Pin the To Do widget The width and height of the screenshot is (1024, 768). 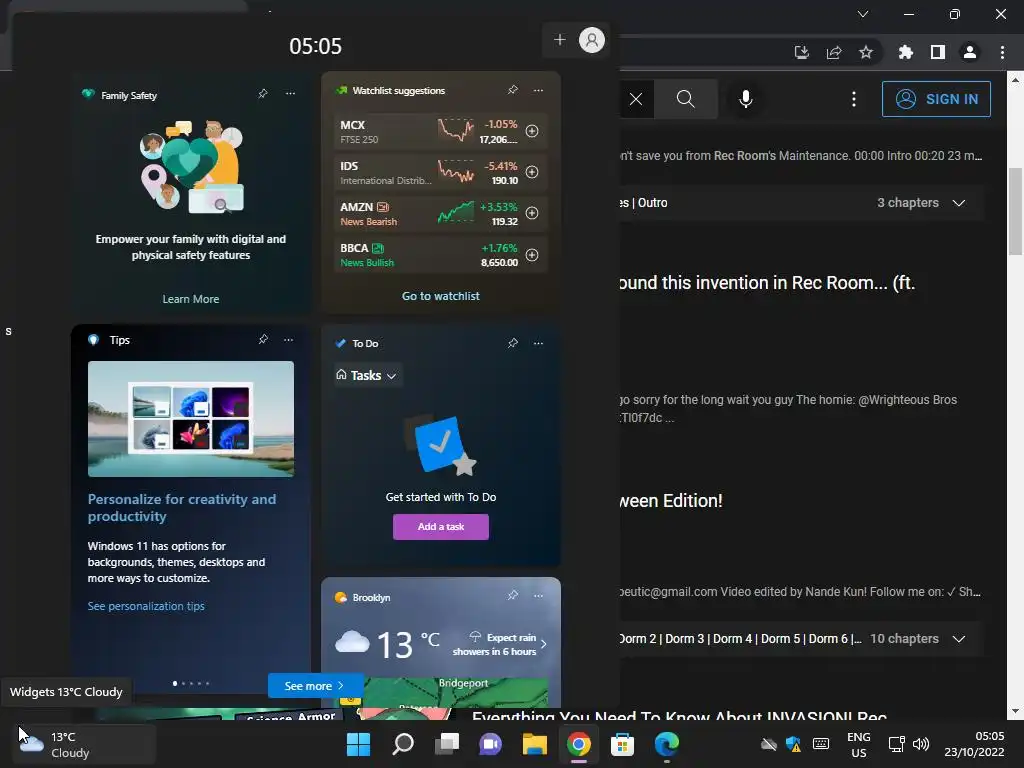point(513,343)
